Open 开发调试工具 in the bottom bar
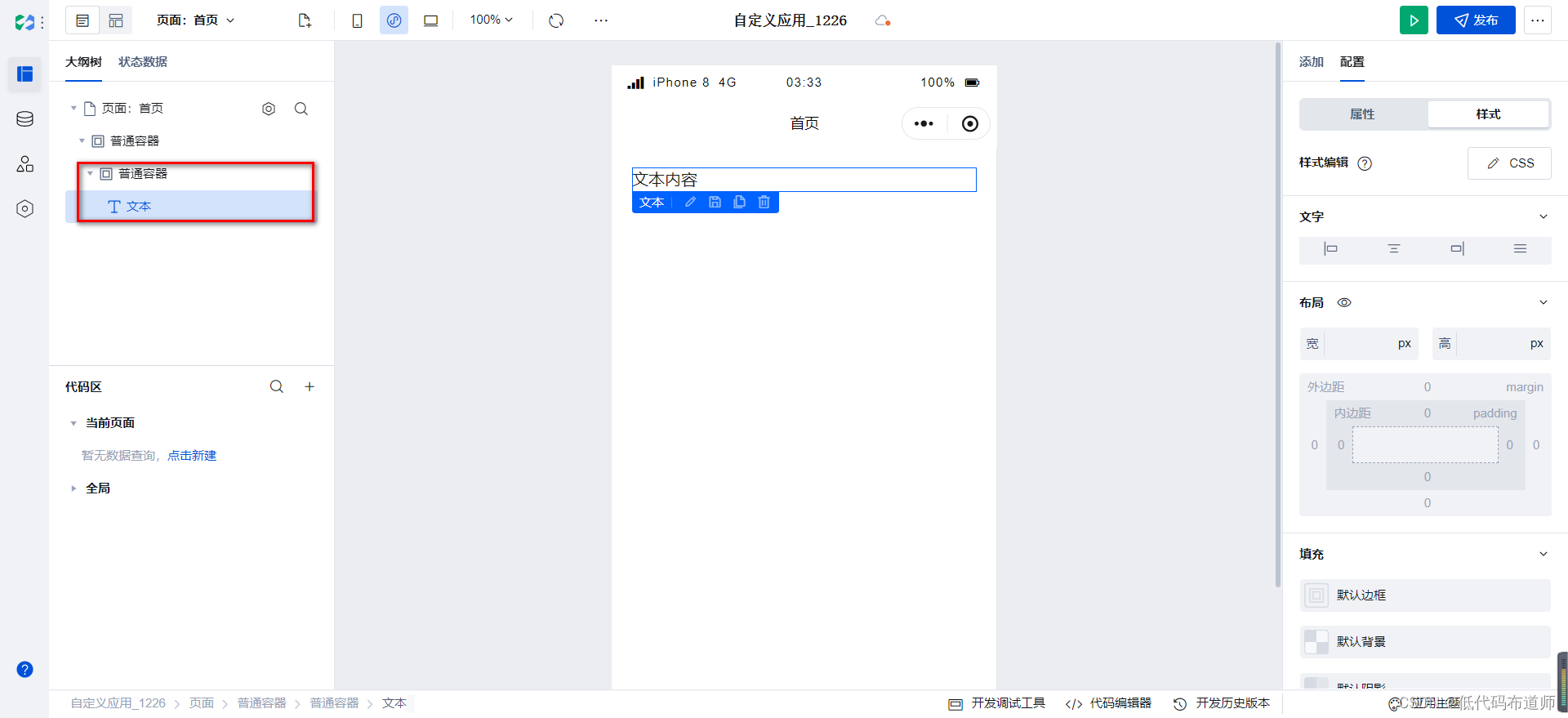Screen dimensions: 1568x718 coord(996,703)
